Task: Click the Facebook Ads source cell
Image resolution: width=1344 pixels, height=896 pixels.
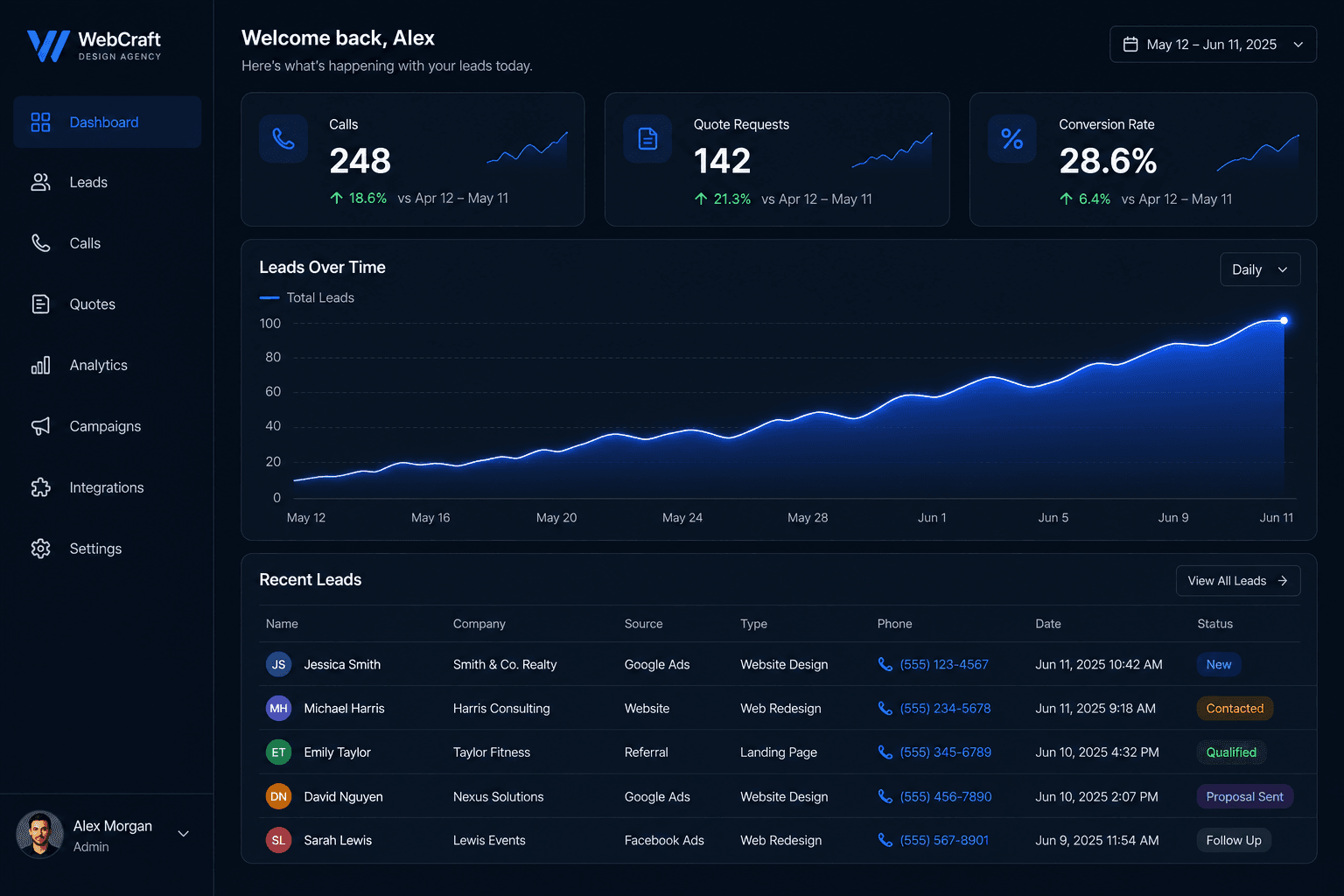Action: coord(664,840)
